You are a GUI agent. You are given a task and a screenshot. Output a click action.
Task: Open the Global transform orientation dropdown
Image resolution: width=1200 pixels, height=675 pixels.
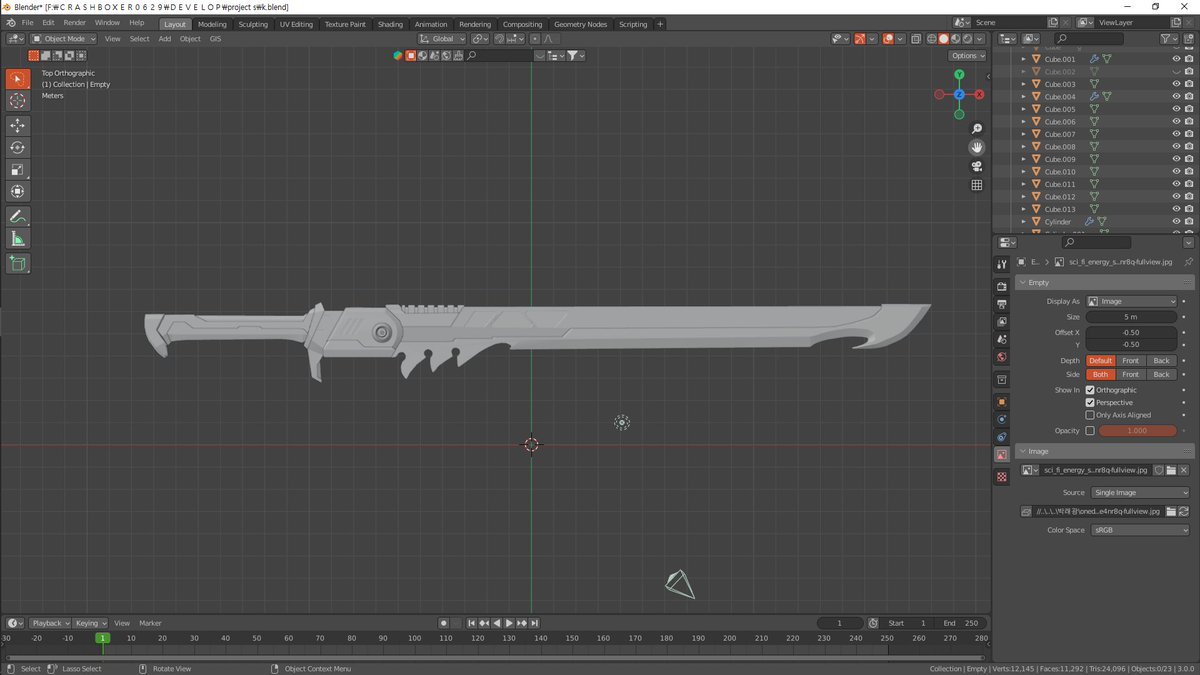pyautogui.click(x=441, y=39)
